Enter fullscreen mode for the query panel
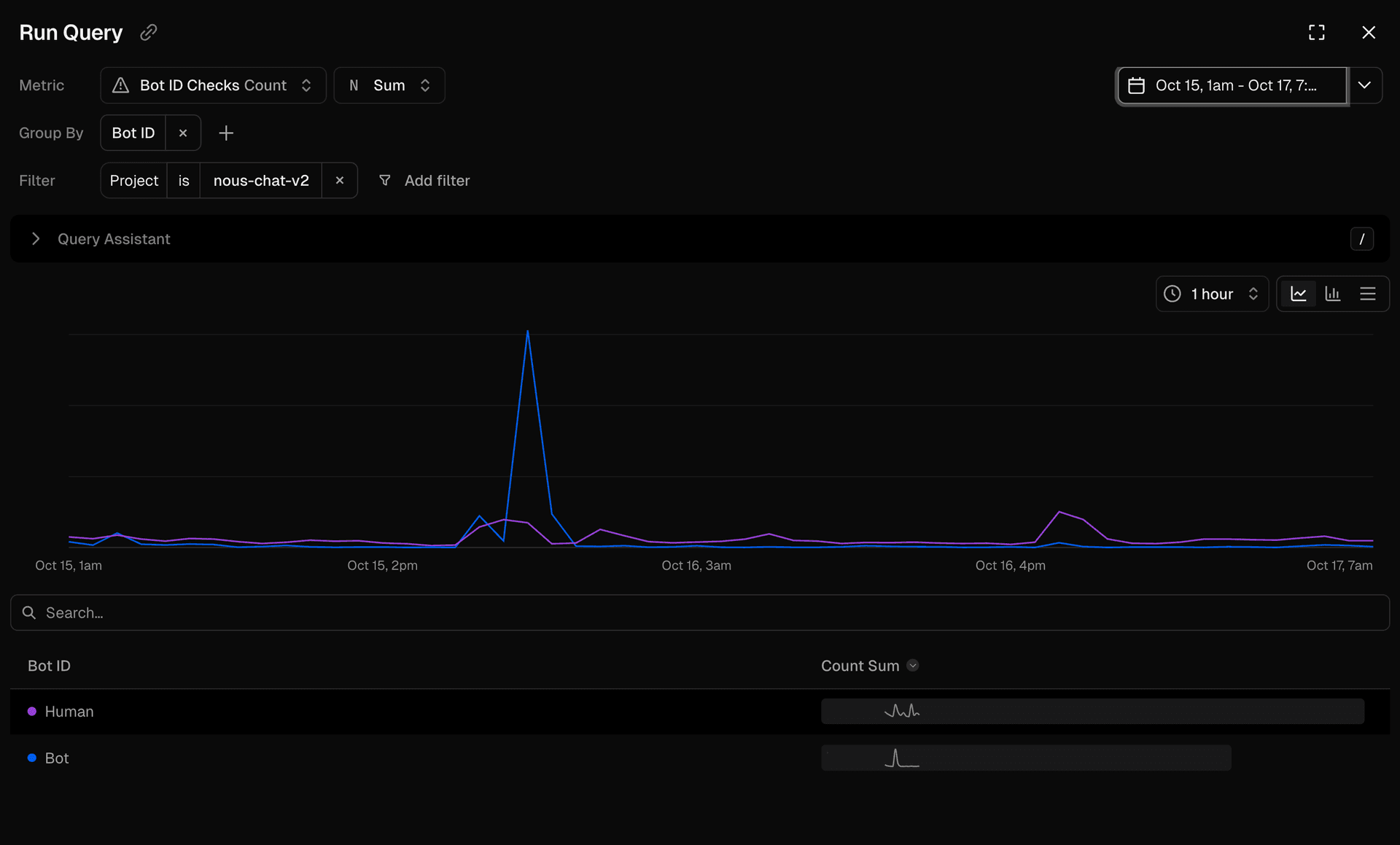Viewport: 1400px width, 845px height. click(x=1316, y=33)
